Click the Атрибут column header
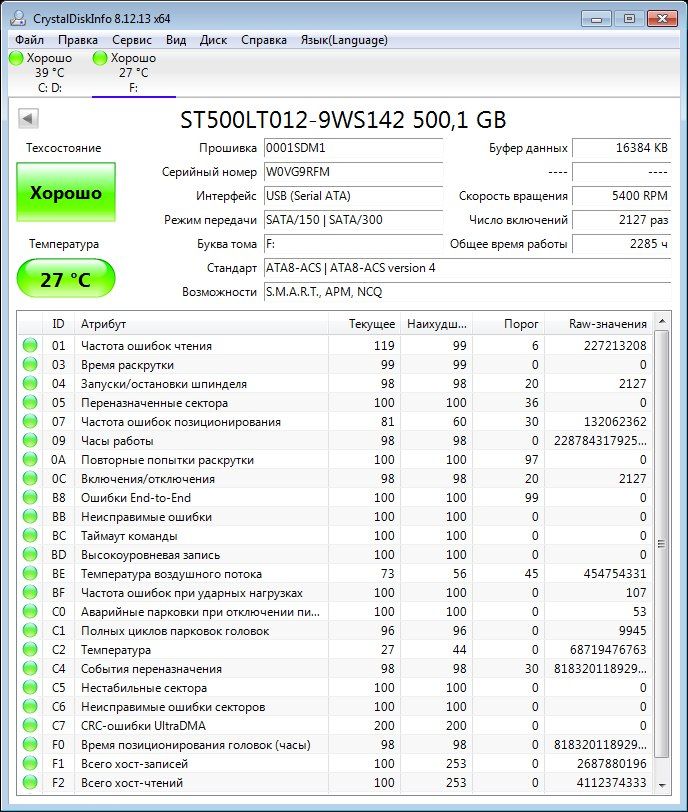 click(201, 324)
